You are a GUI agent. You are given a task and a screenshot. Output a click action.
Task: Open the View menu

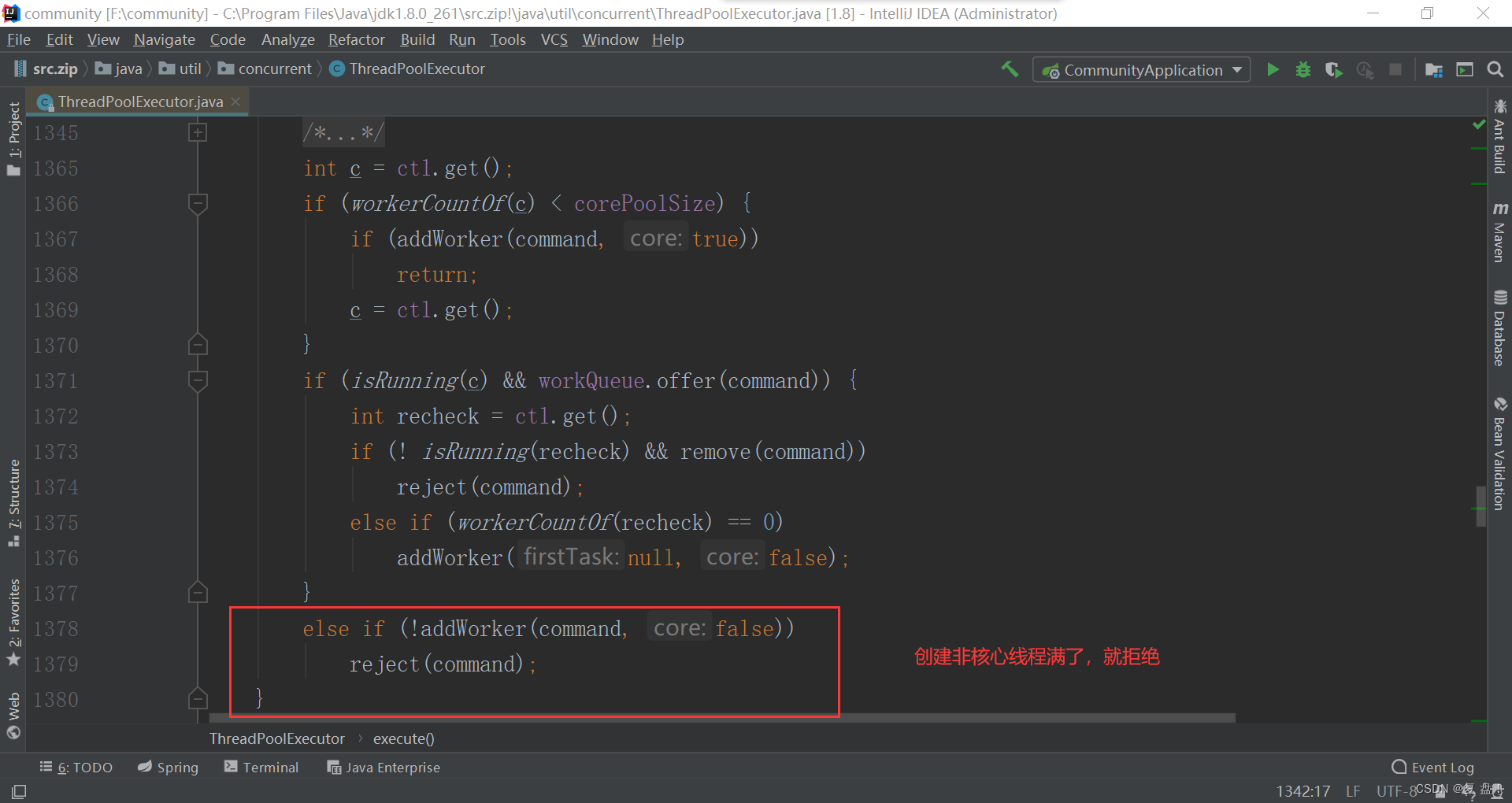103,39
